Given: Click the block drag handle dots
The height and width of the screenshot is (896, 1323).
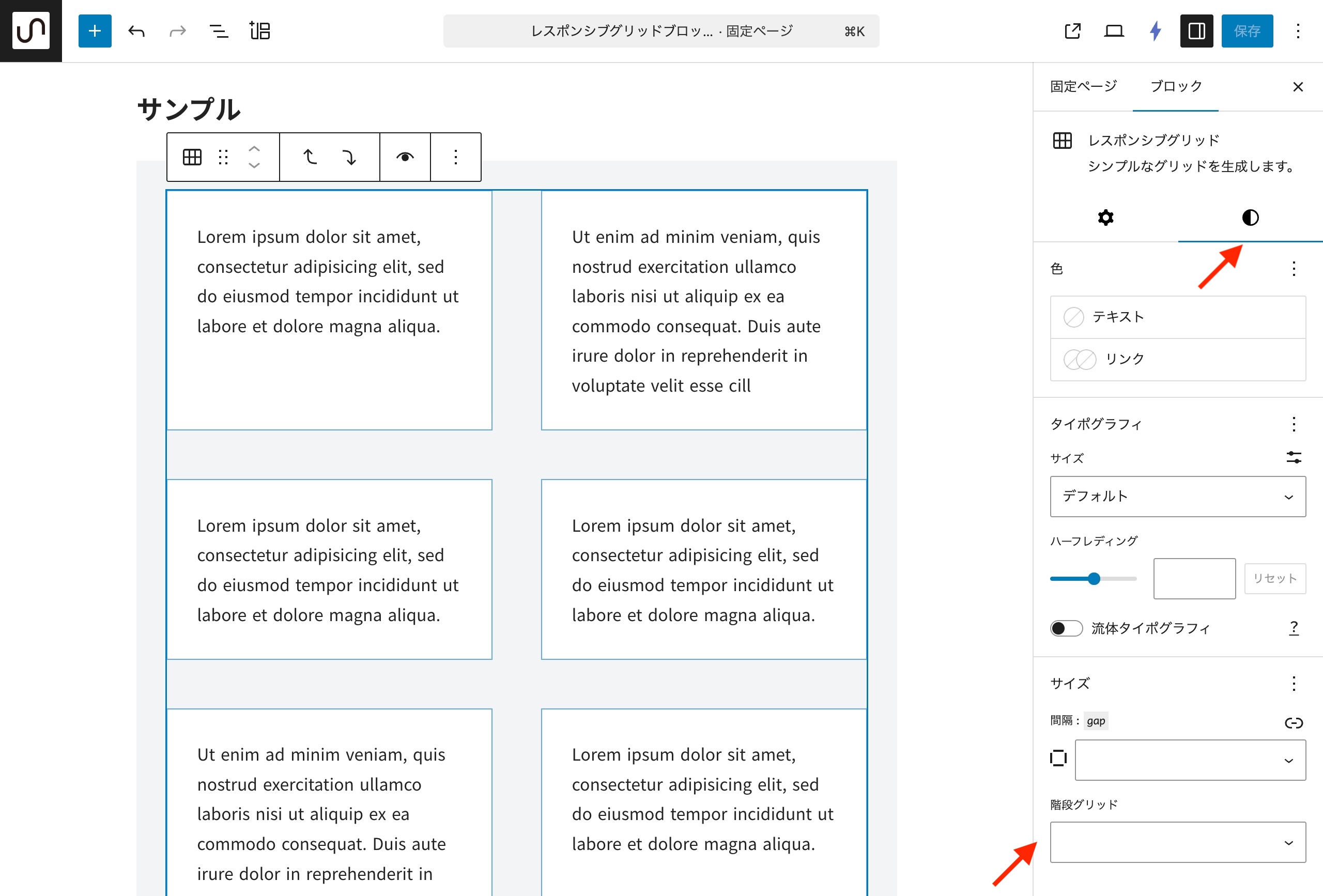Looking at the screenshot, I should 223,157.
